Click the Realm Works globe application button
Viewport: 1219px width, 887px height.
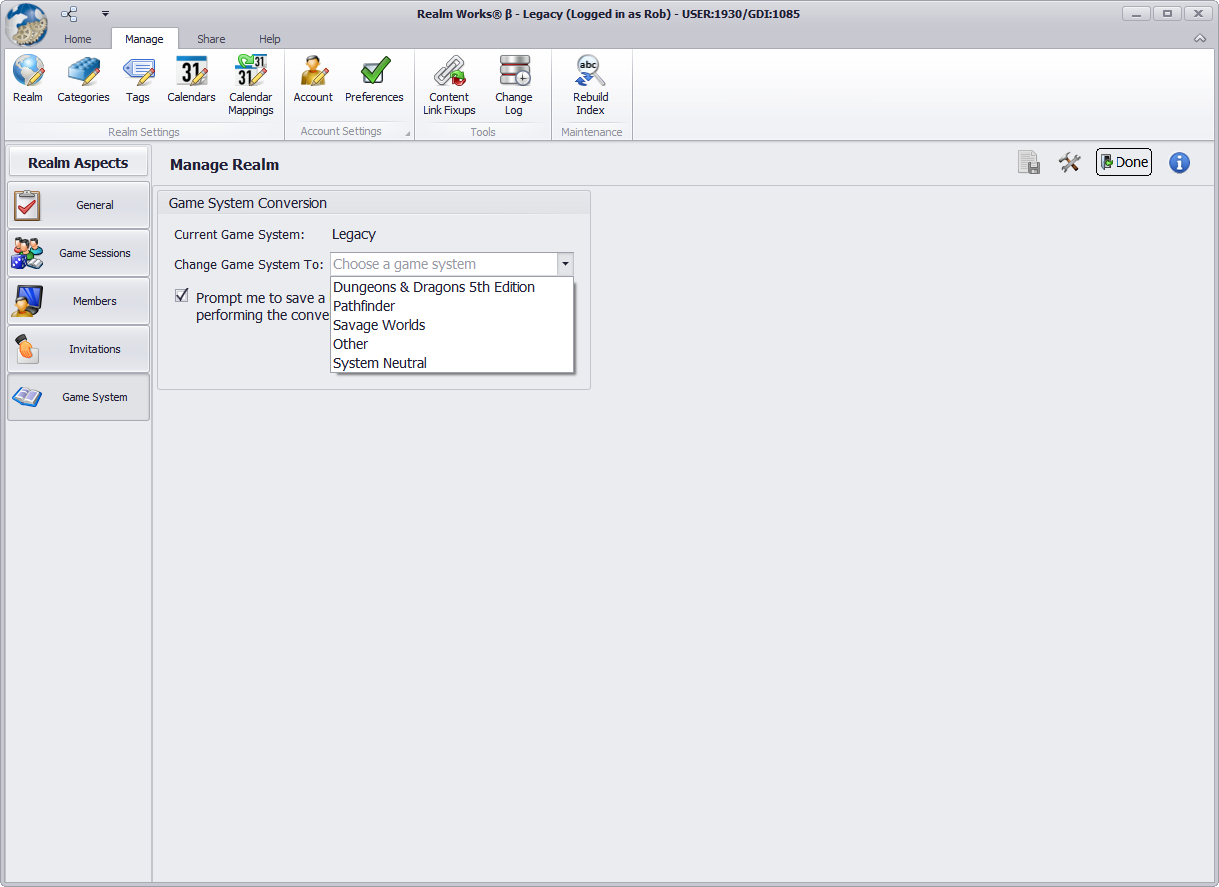[27, 24]
